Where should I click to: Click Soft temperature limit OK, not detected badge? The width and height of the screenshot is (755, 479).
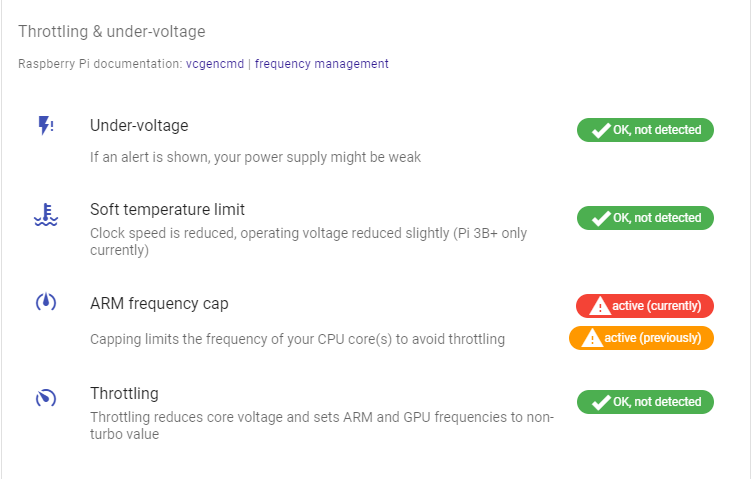[645, 218]
